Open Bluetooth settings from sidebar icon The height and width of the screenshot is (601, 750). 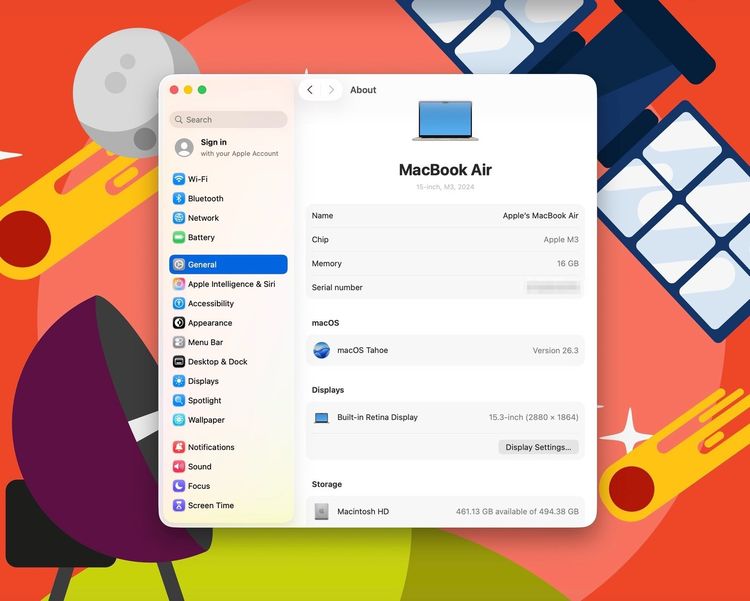pos(179,198)
